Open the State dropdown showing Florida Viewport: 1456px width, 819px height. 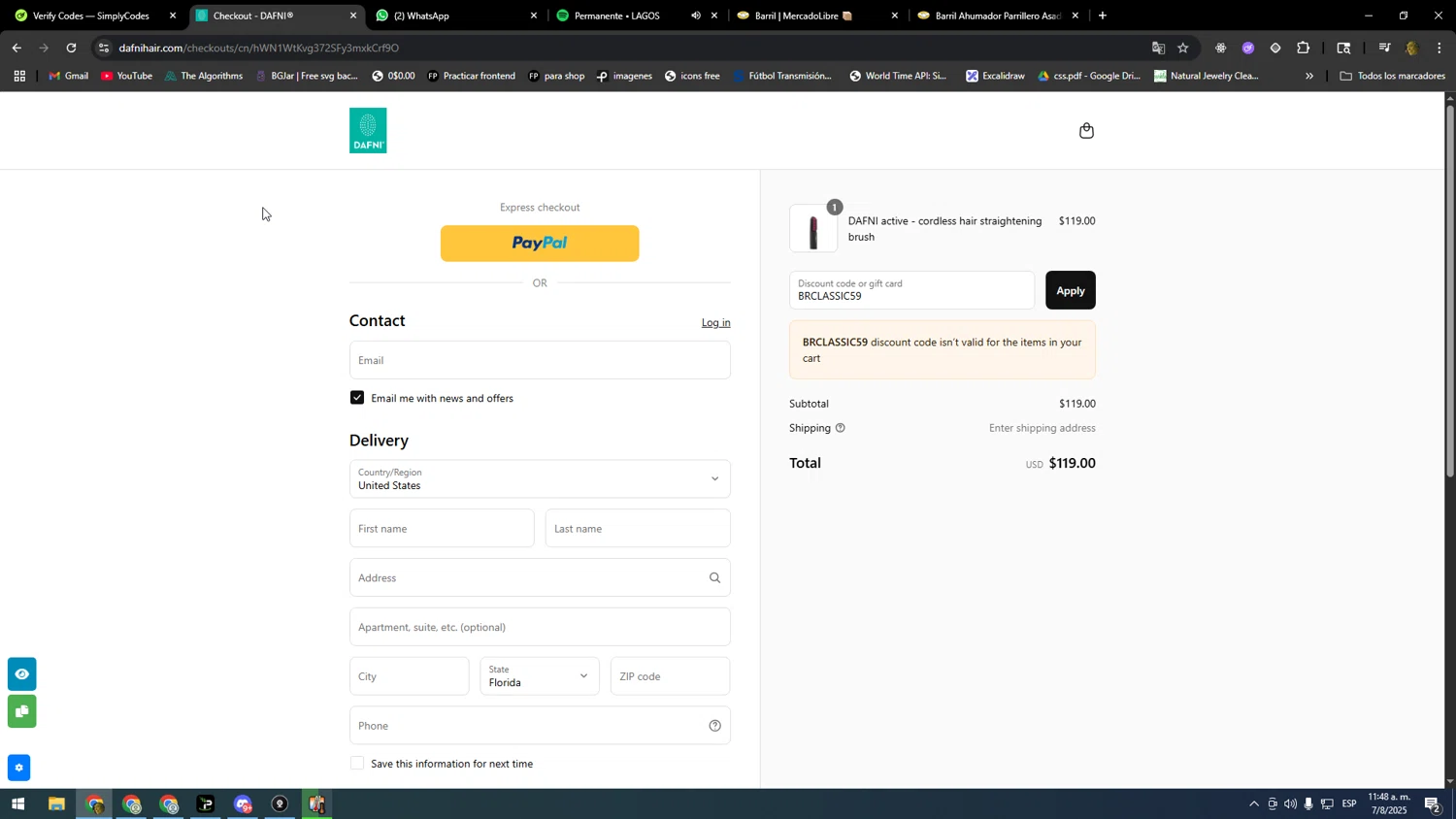click(540, 676)
